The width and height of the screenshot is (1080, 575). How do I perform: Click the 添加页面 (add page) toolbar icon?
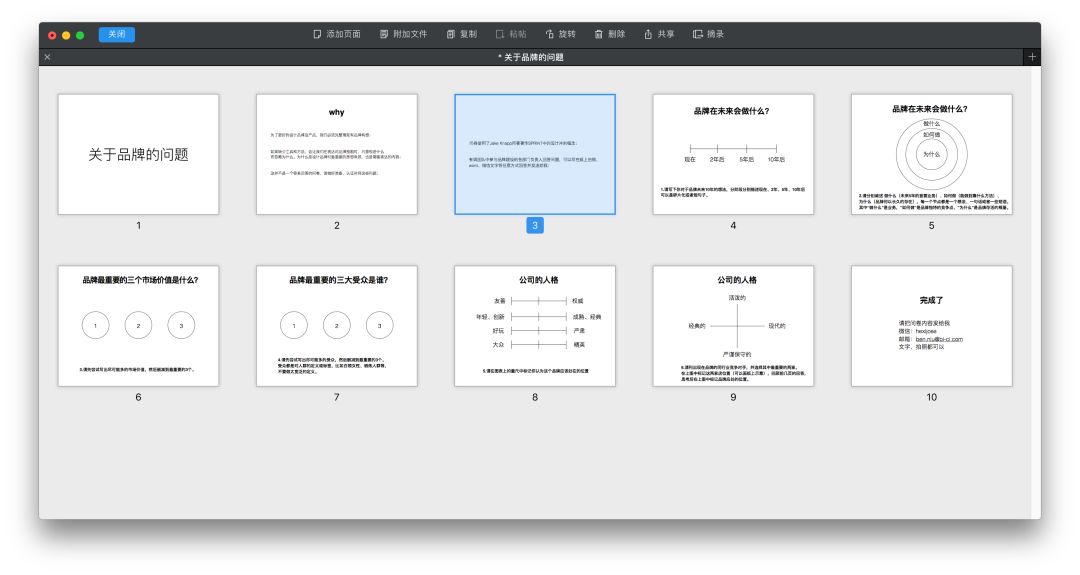(x=318, y=34)
